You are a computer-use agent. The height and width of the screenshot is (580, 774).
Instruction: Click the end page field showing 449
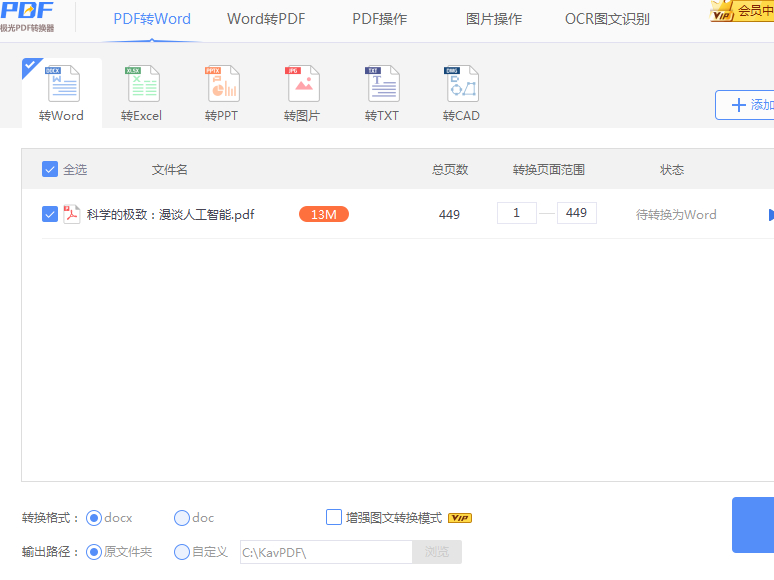pyautogui.click(x=577, y=213)
